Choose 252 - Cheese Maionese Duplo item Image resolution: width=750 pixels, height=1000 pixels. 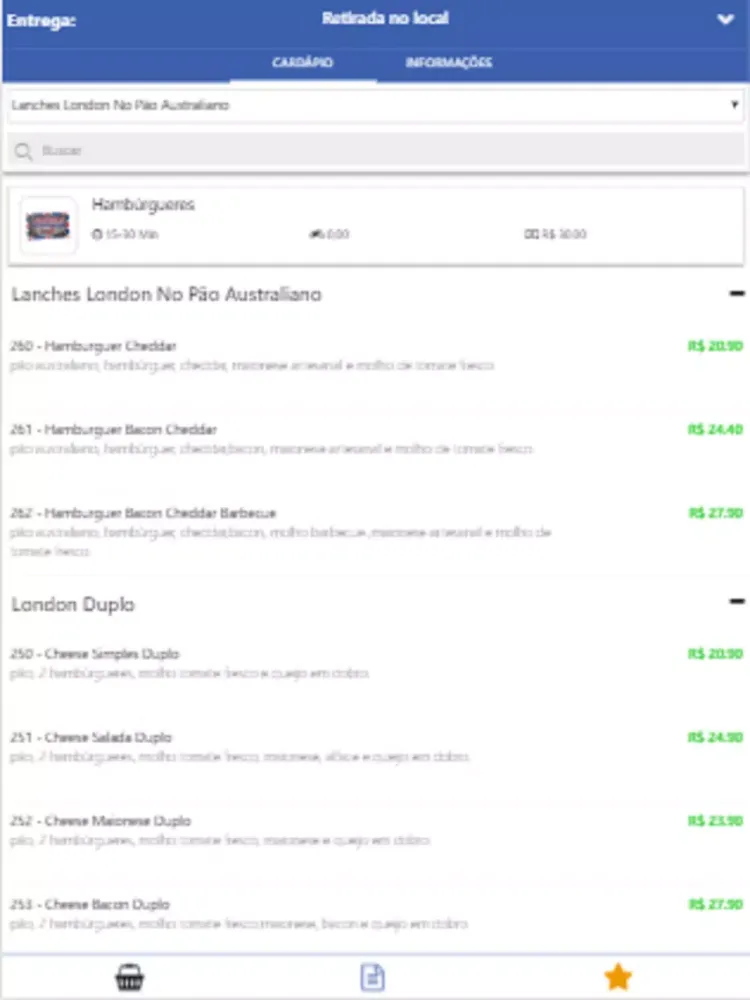100,821
